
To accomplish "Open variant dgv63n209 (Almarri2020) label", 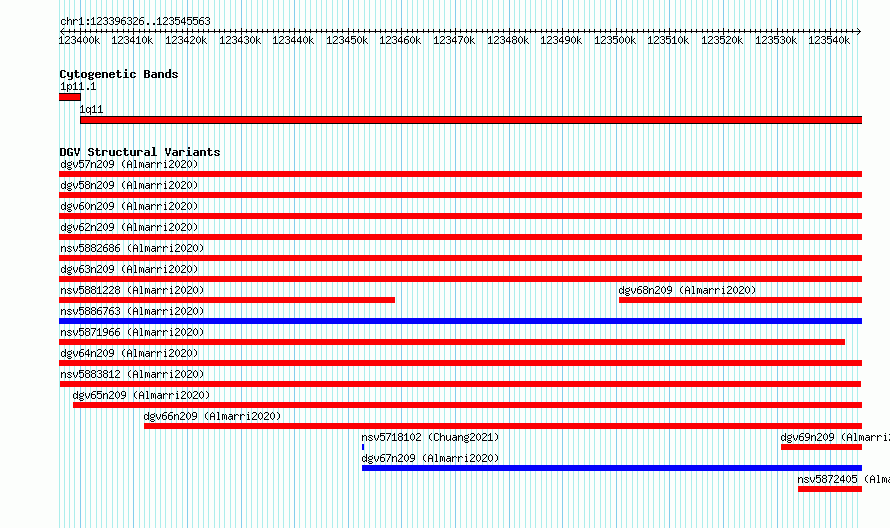I will tap(129, 269).
